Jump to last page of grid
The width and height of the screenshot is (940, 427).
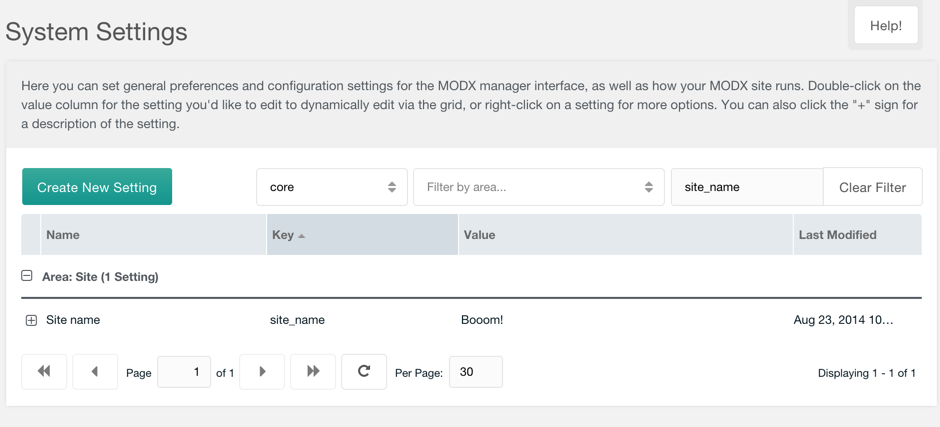pyautogui.click(x=313, y=372)
